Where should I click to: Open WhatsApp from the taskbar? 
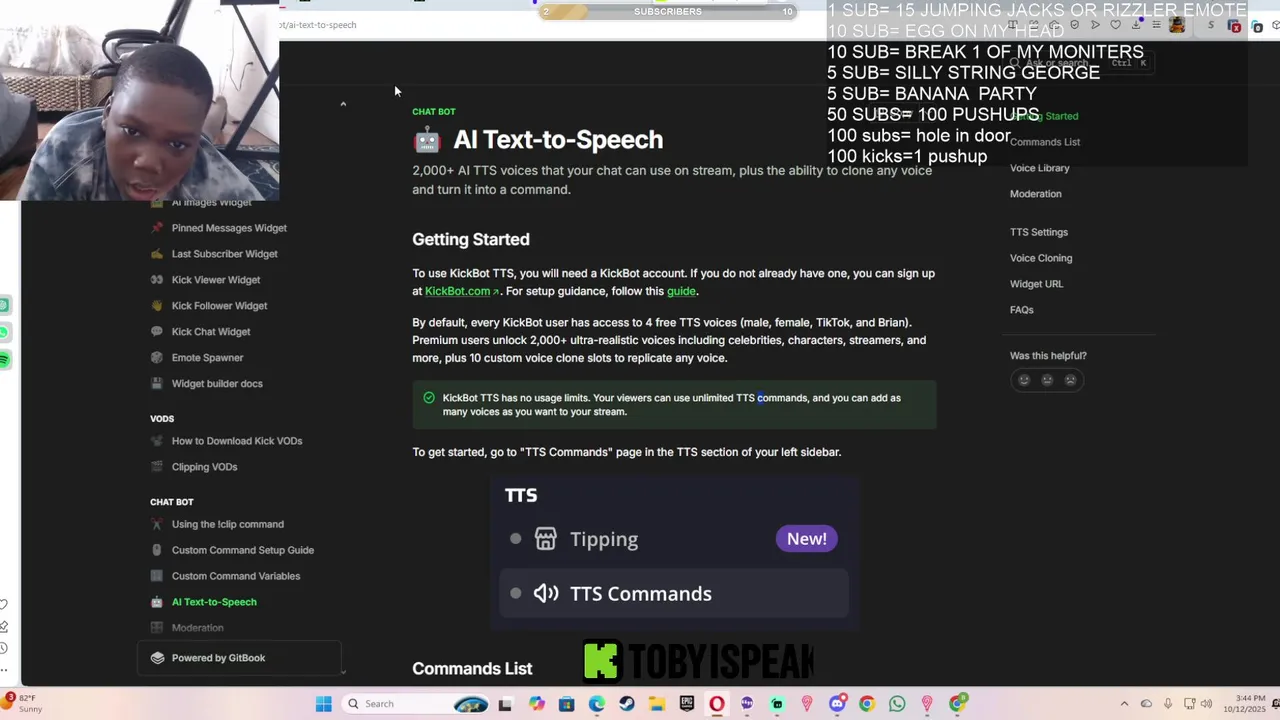(x=897, y=704)
